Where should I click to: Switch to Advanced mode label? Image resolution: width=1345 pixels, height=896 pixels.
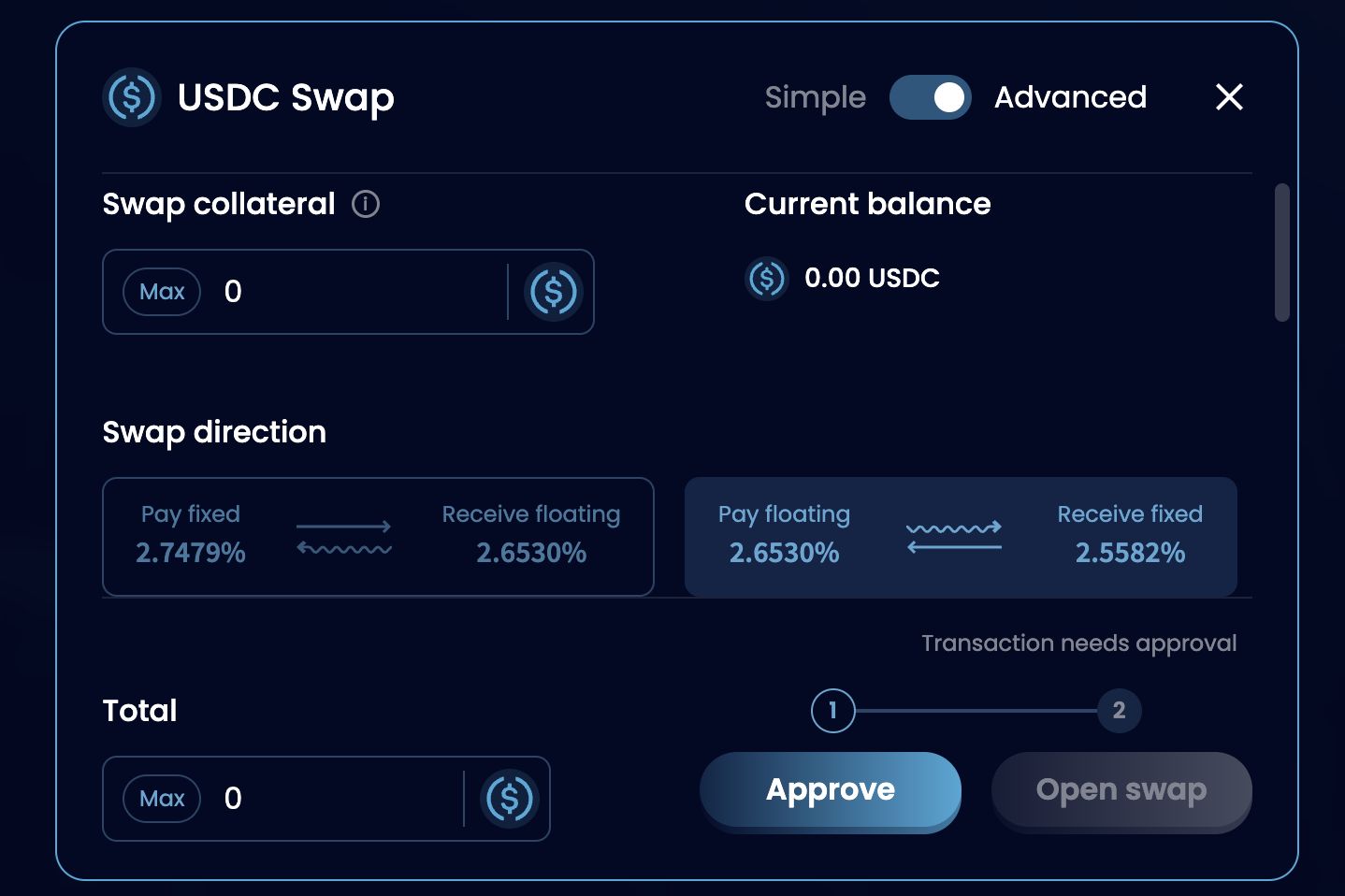click(x=1070, y=97)
